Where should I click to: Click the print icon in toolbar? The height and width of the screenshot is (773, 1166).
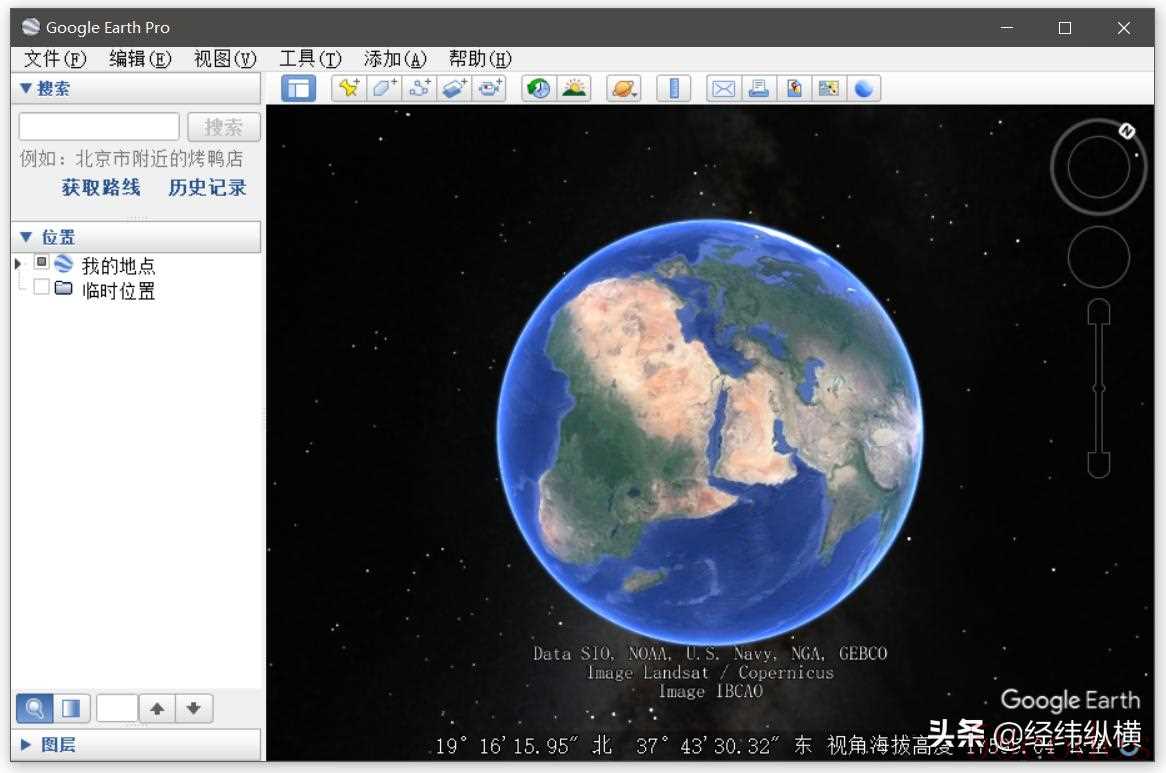coord(759,88)
